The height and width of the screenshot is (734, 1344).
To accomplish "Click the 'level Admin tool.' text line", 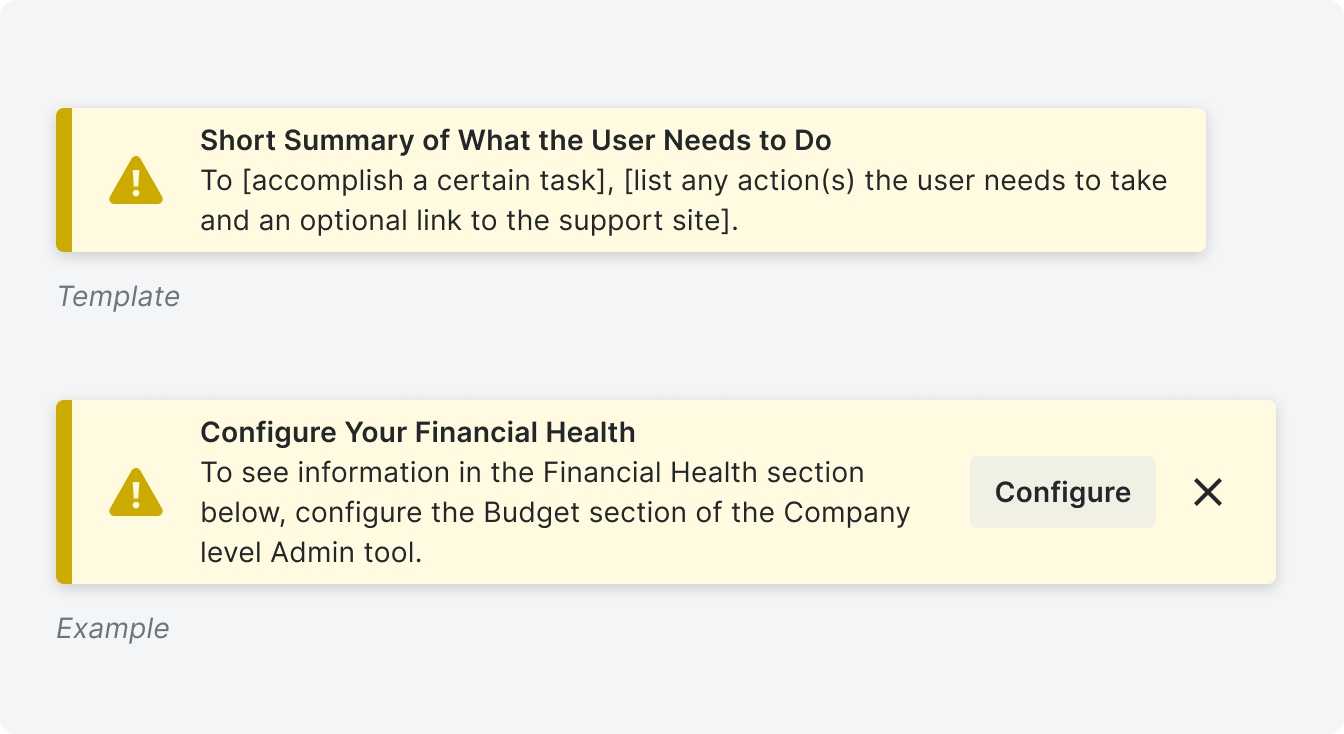I will coord(311,552).
